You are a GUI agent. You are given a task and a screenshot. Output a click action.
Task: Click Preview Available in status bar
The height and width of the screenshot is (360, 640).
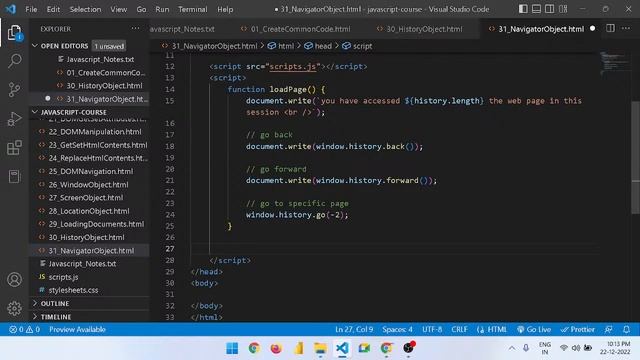[77, 329]
